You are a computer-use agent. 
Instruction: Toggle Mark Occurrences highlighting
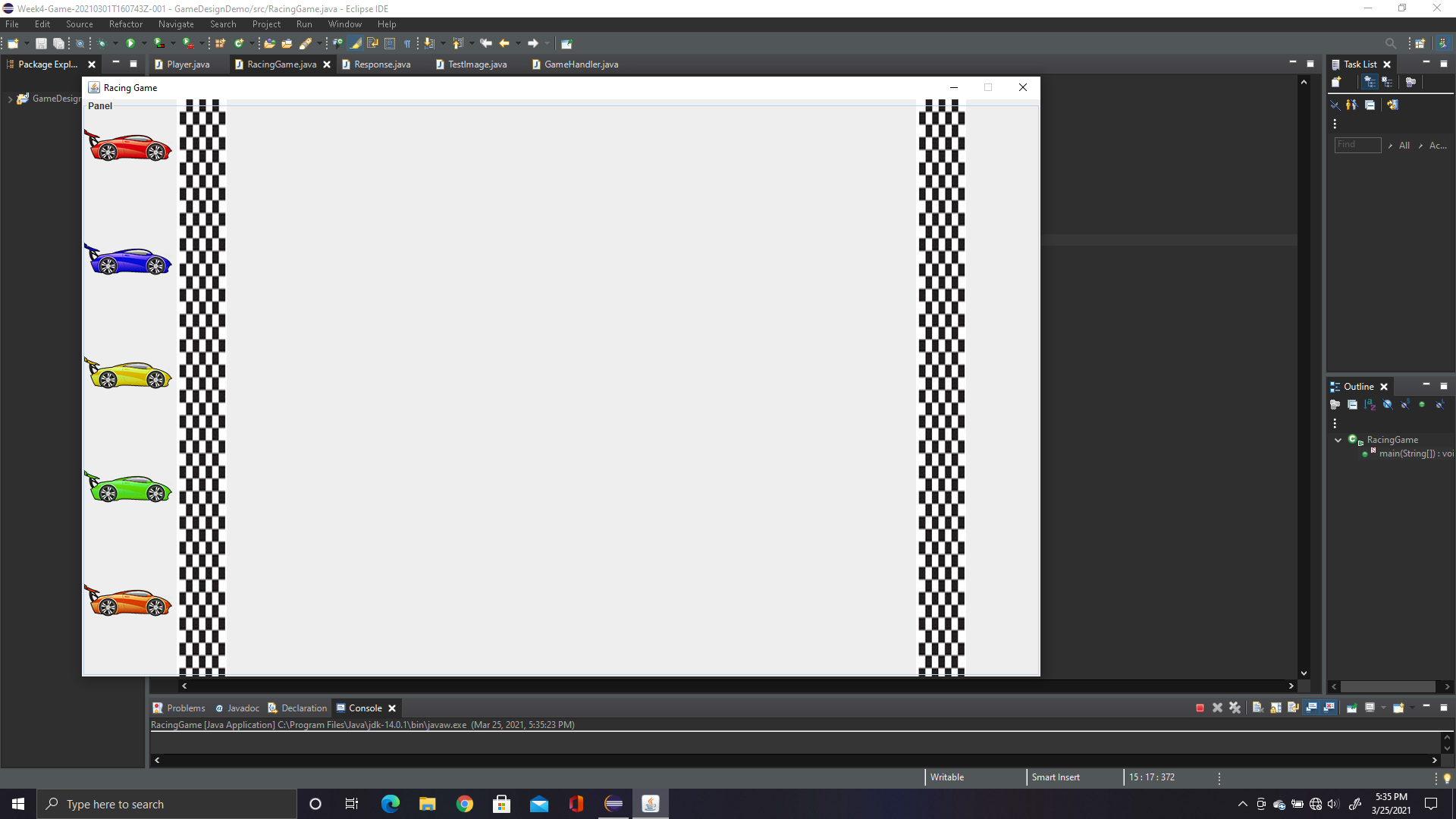(354, 43)
